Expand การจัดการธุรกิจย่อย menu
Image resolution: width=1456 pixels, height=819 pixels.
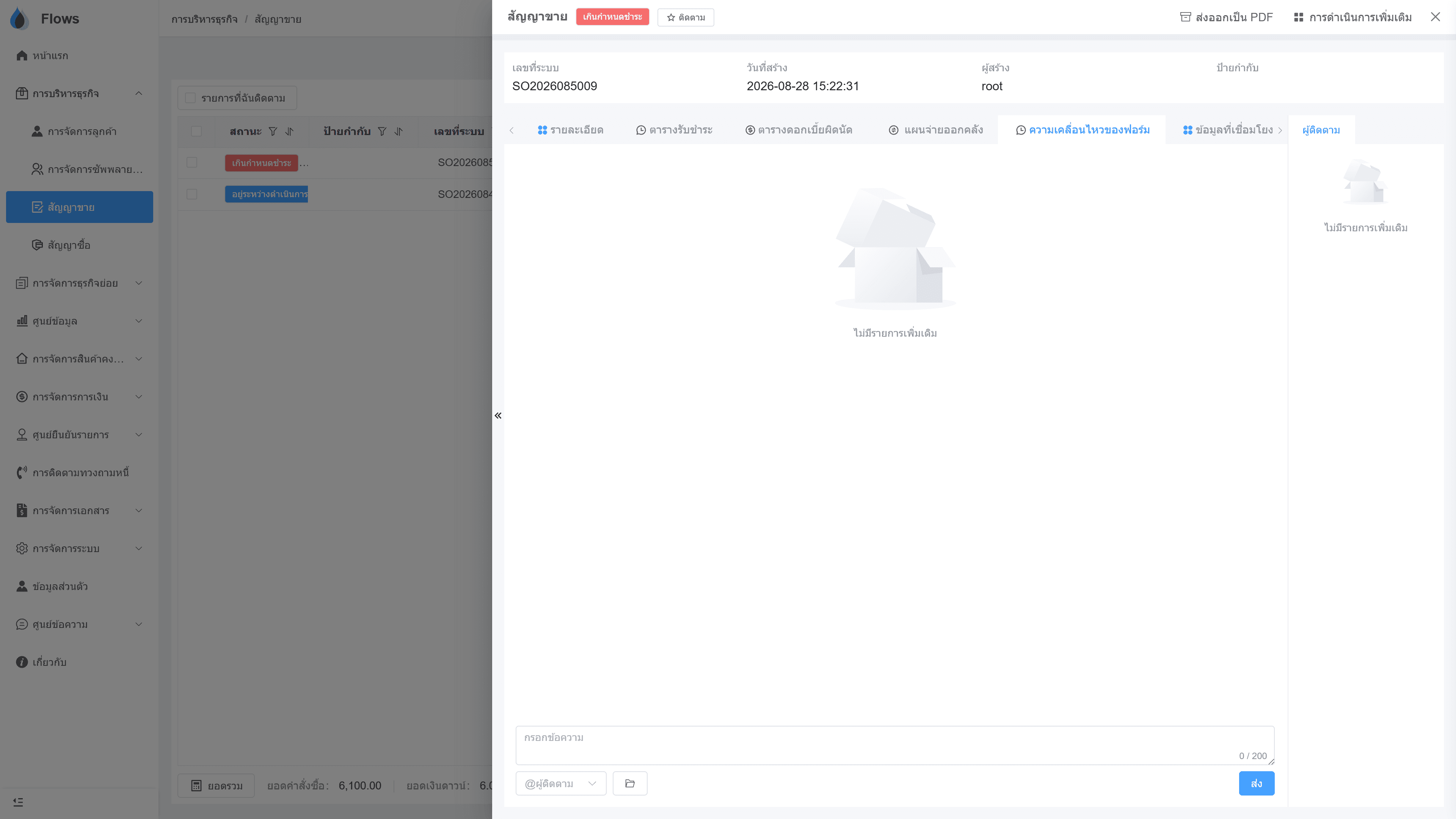[79, 282]
